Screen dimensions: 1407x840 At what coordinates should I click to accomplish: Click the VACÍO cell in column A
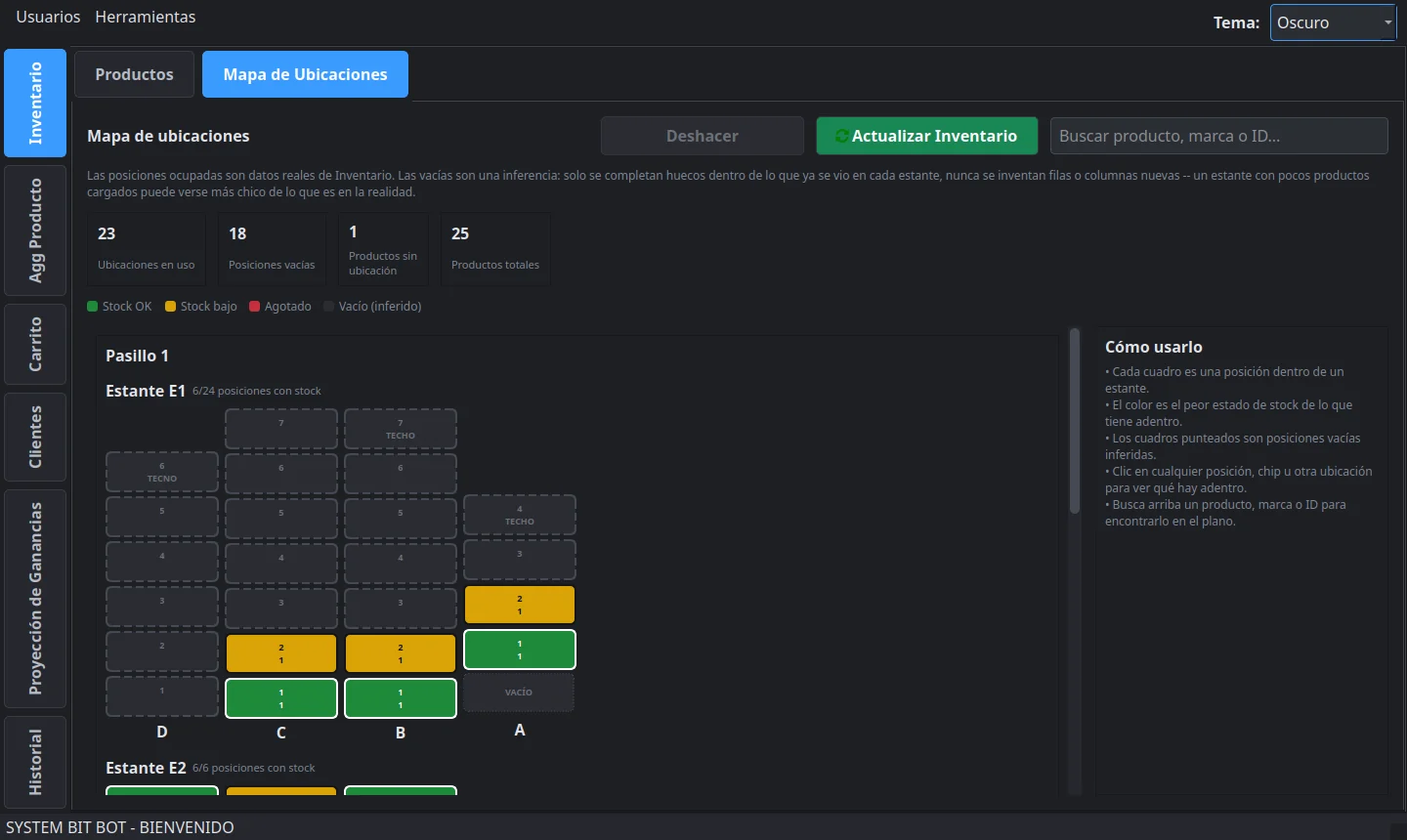(x=520, y=693)
